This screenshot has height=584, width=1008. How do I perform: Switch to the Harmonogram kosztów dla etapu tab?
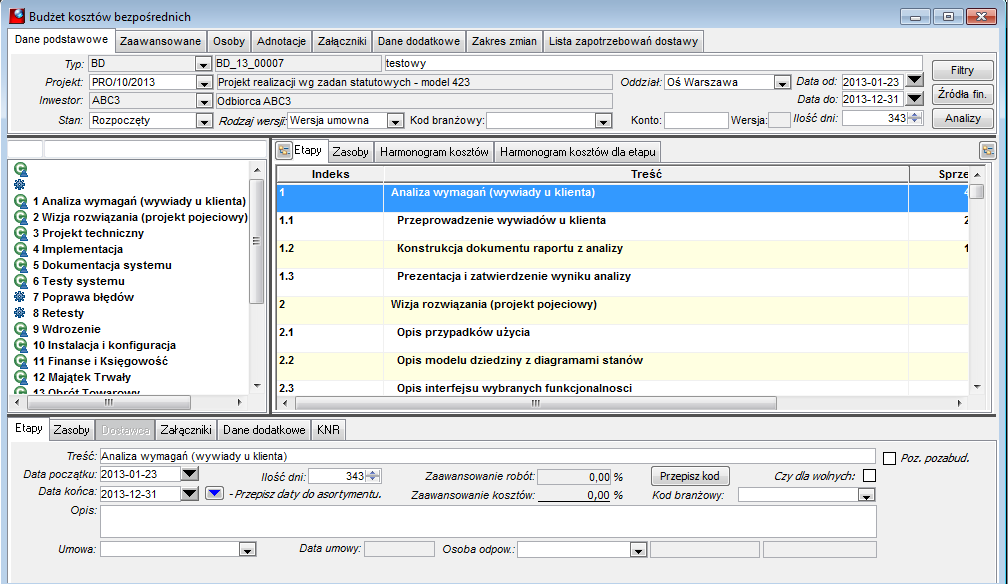(x=578, y=152)
